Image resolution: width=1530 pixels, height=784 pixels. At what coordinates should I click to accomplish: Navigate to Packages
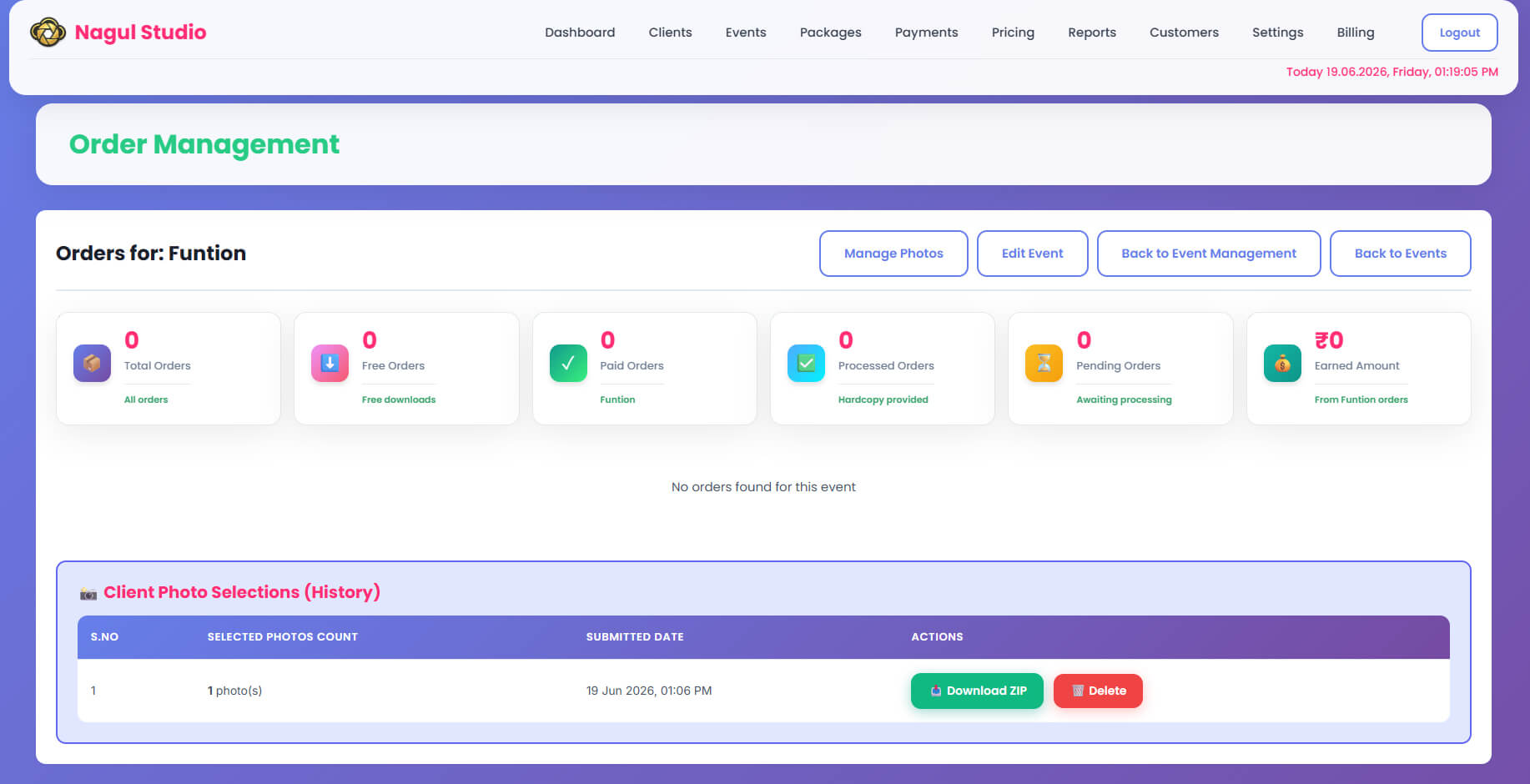tap(830, 33)
